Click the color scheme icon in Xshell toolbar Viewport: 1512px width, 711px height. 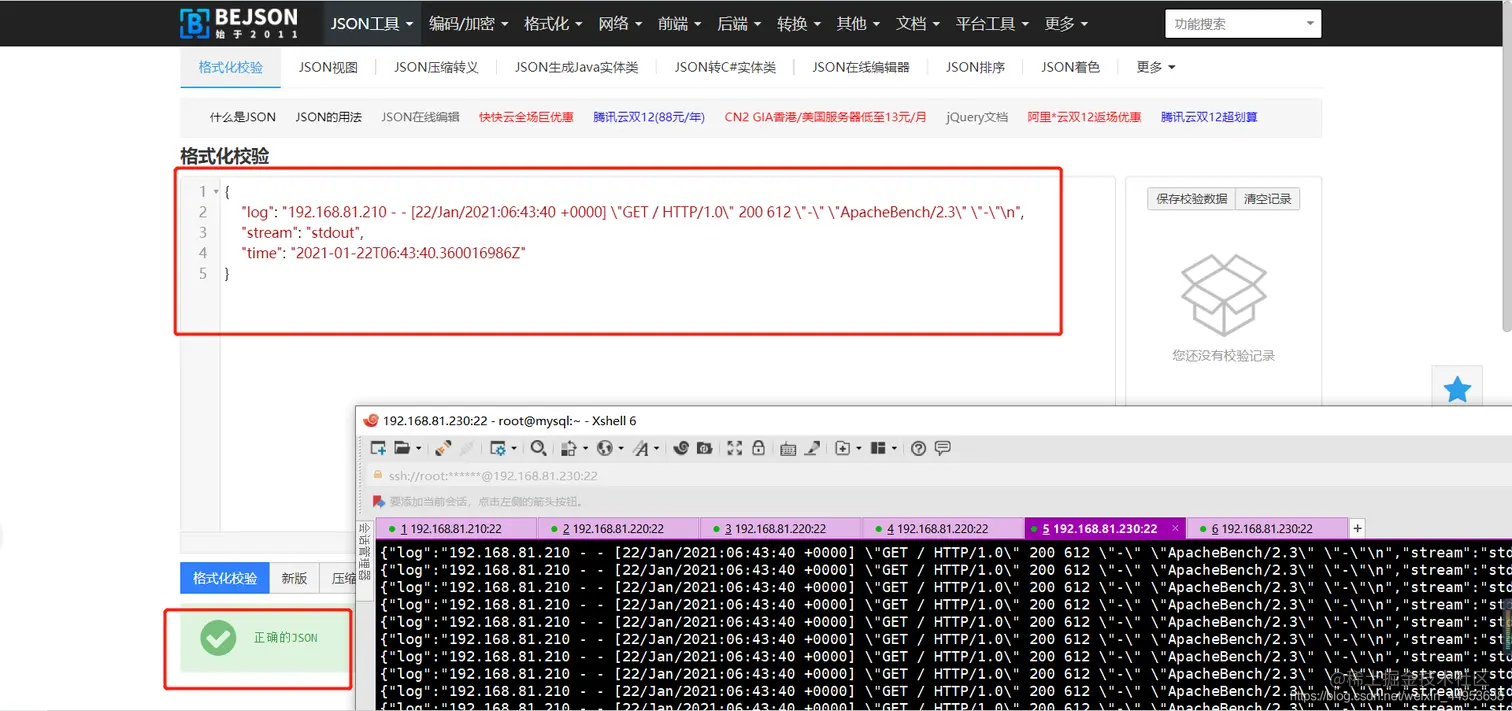569,448
